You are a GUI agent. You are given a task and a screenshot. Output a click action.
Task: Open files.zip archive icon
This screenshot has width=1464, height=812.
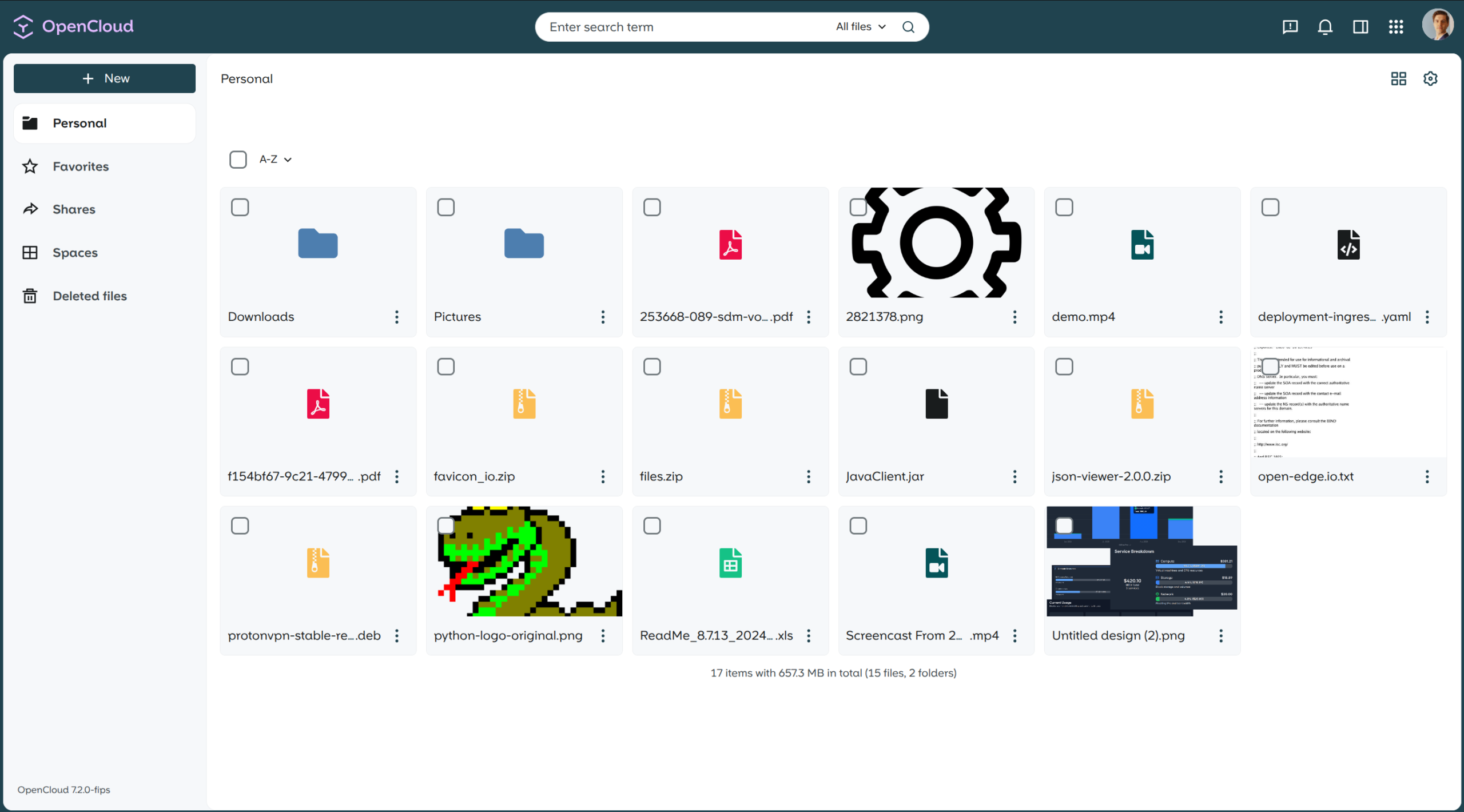730,404
